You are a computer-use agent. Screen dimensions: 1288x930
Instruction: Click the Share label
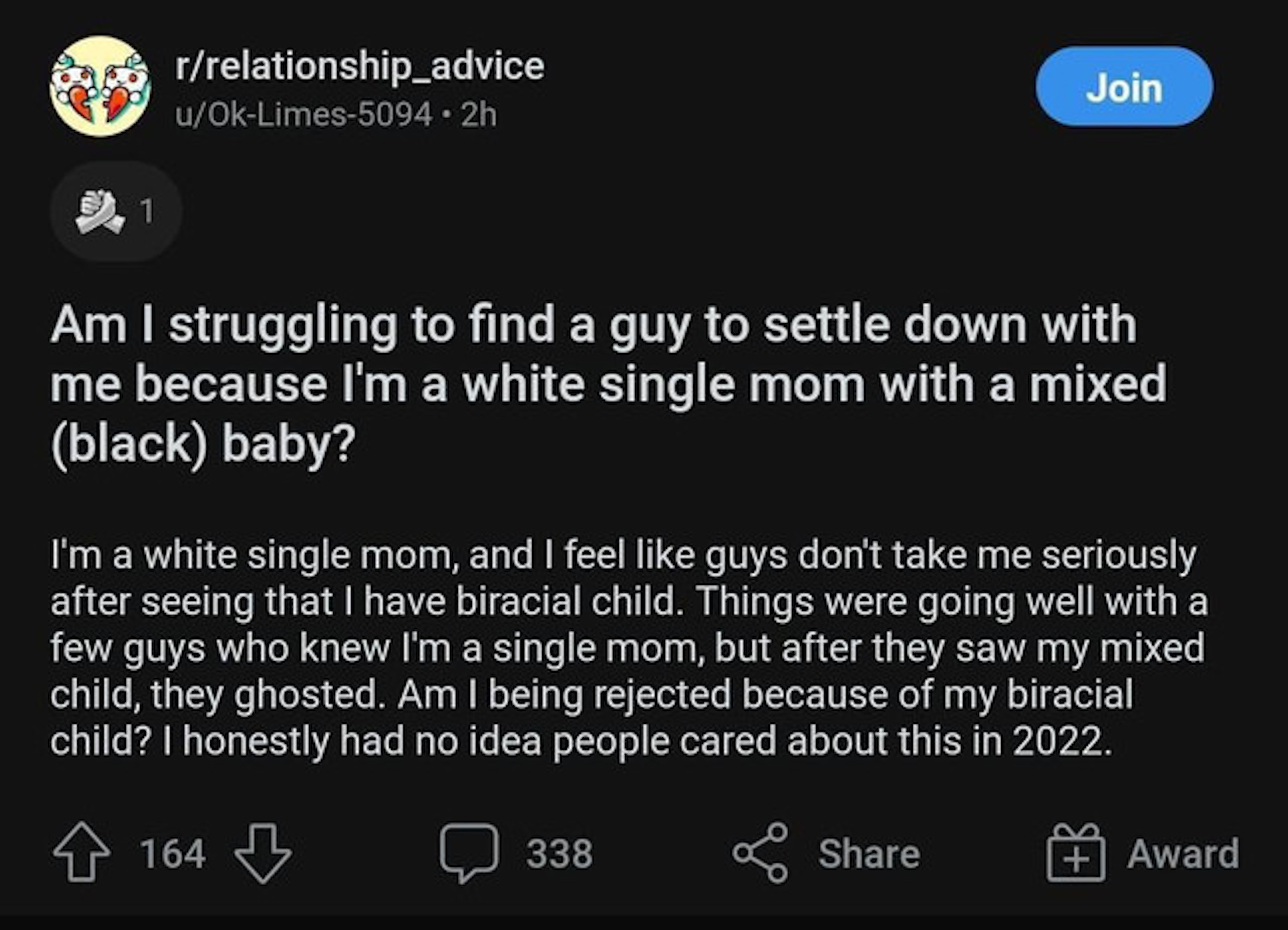(x=869, y=853)
